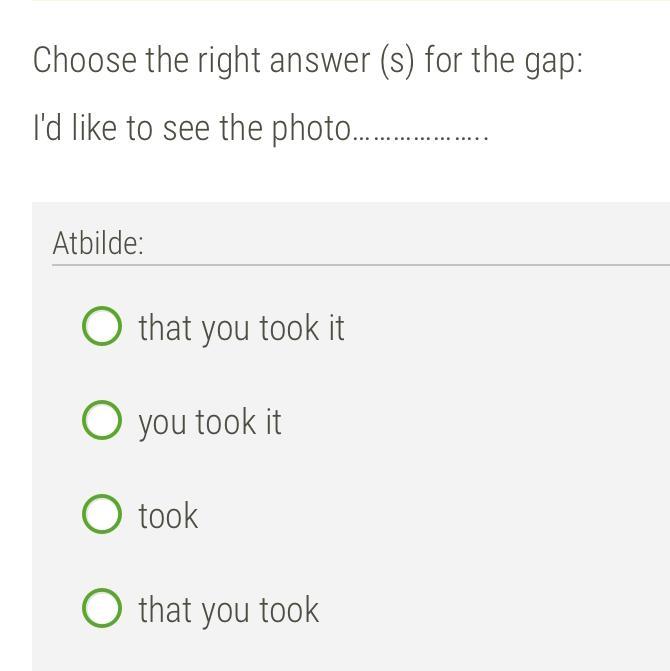Click the "Atbilde:" label

(x=98, y=243)
